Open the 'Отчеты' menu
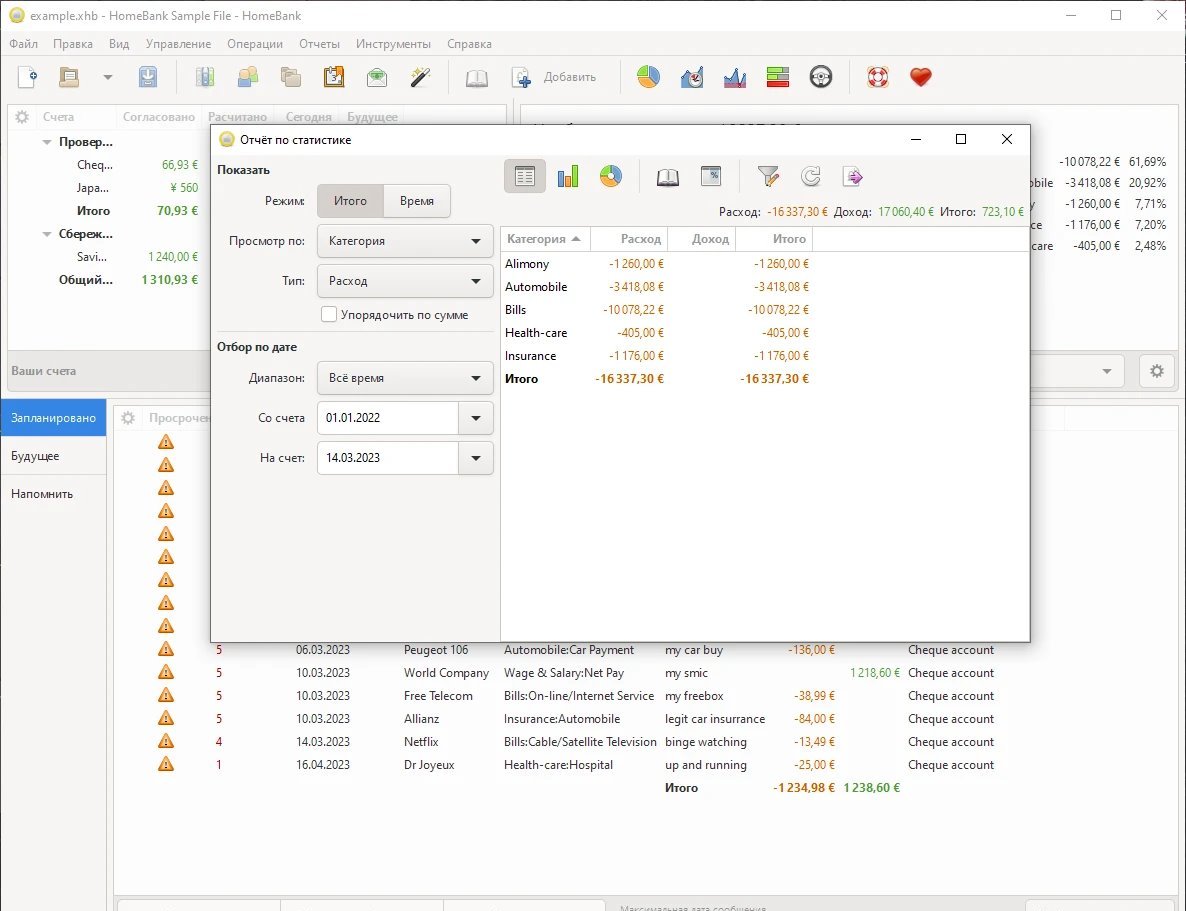Screen dimensions: 1186x911 (319, 44)
